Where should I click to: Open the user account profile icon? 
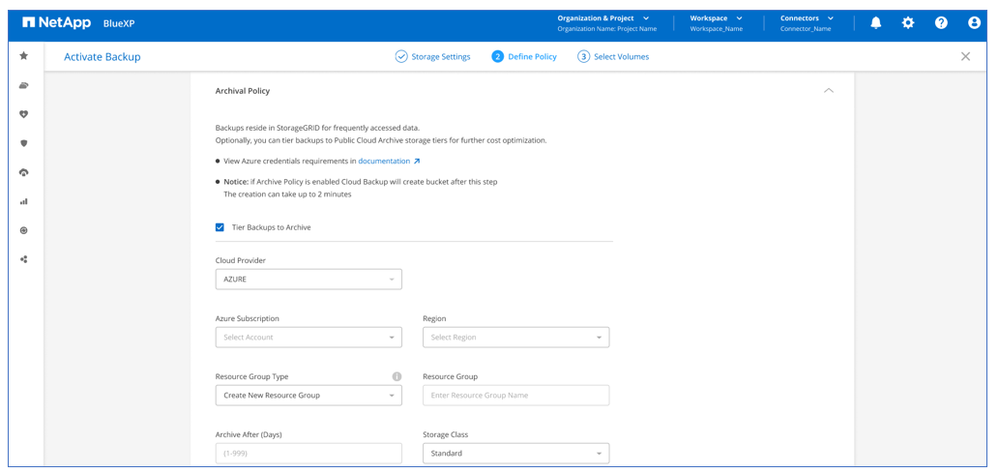coord(974,23)
